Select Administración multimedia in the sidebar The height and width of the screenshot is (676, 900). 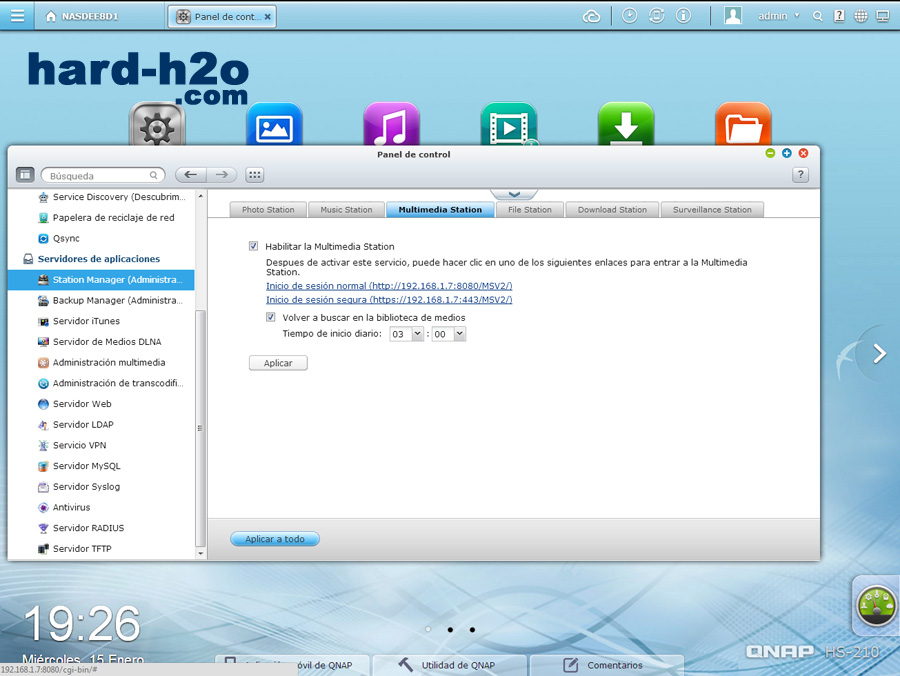pyautogui.click(x=101, y=362)
